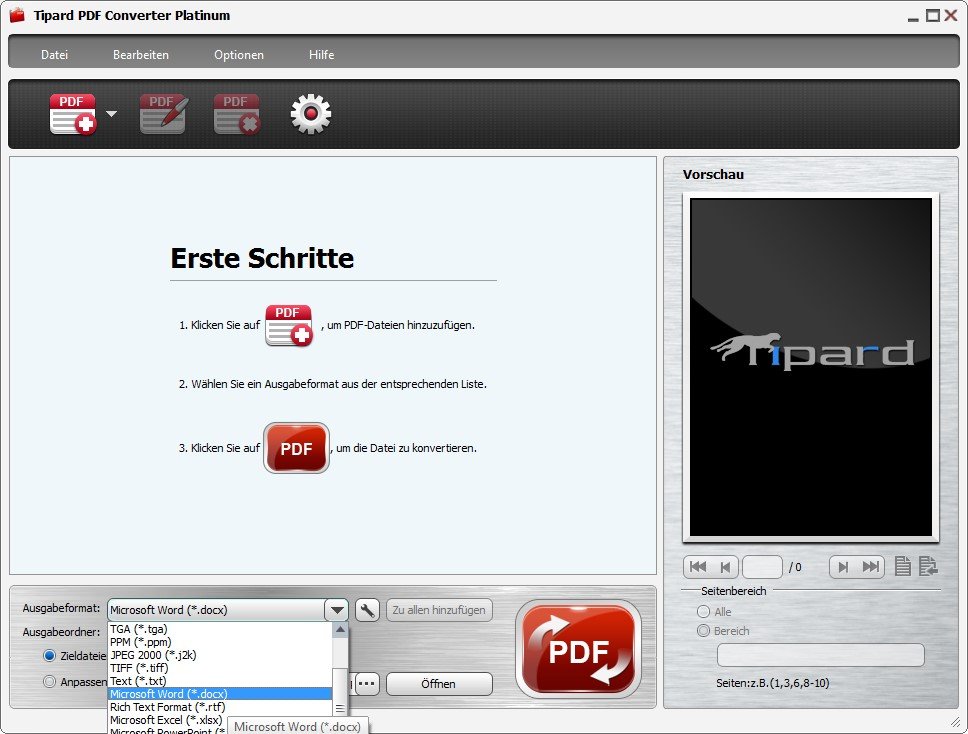Screen dimensions: 968x734
Task: Click the Remove PDF toolbar icon
Action: [x=237, y=114]
